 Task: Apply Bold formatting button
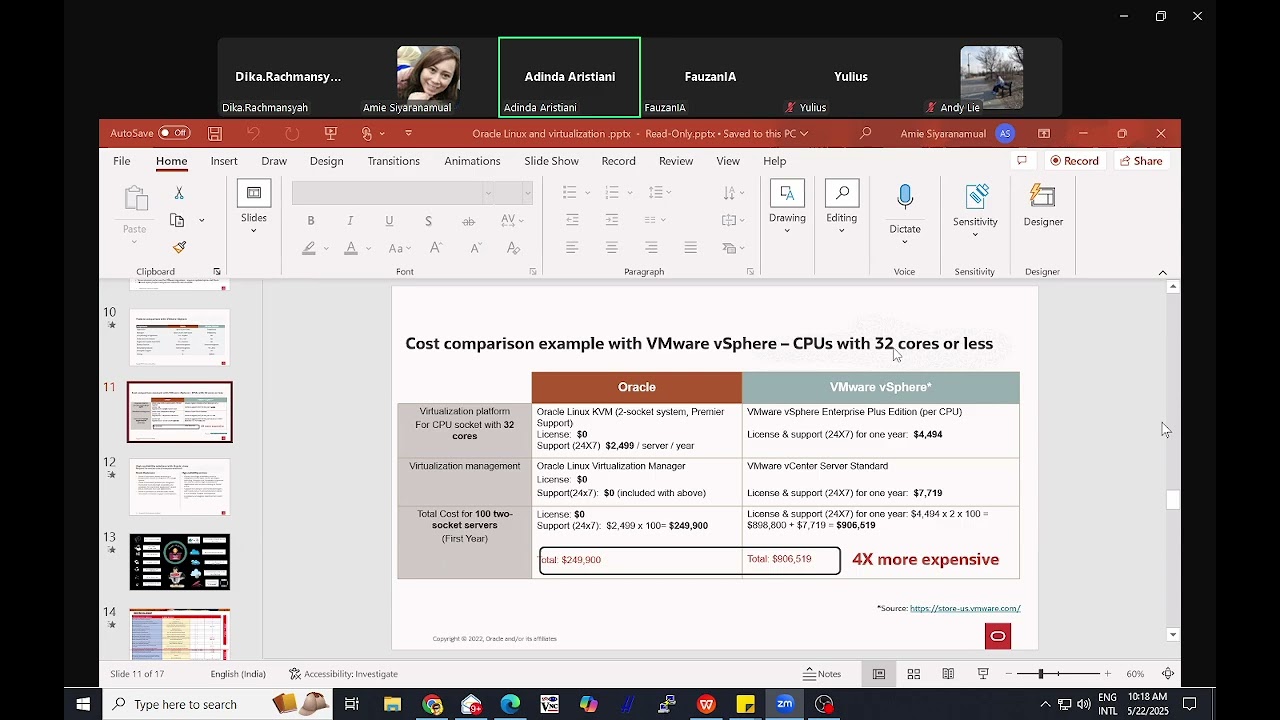(x=311, y=220)
